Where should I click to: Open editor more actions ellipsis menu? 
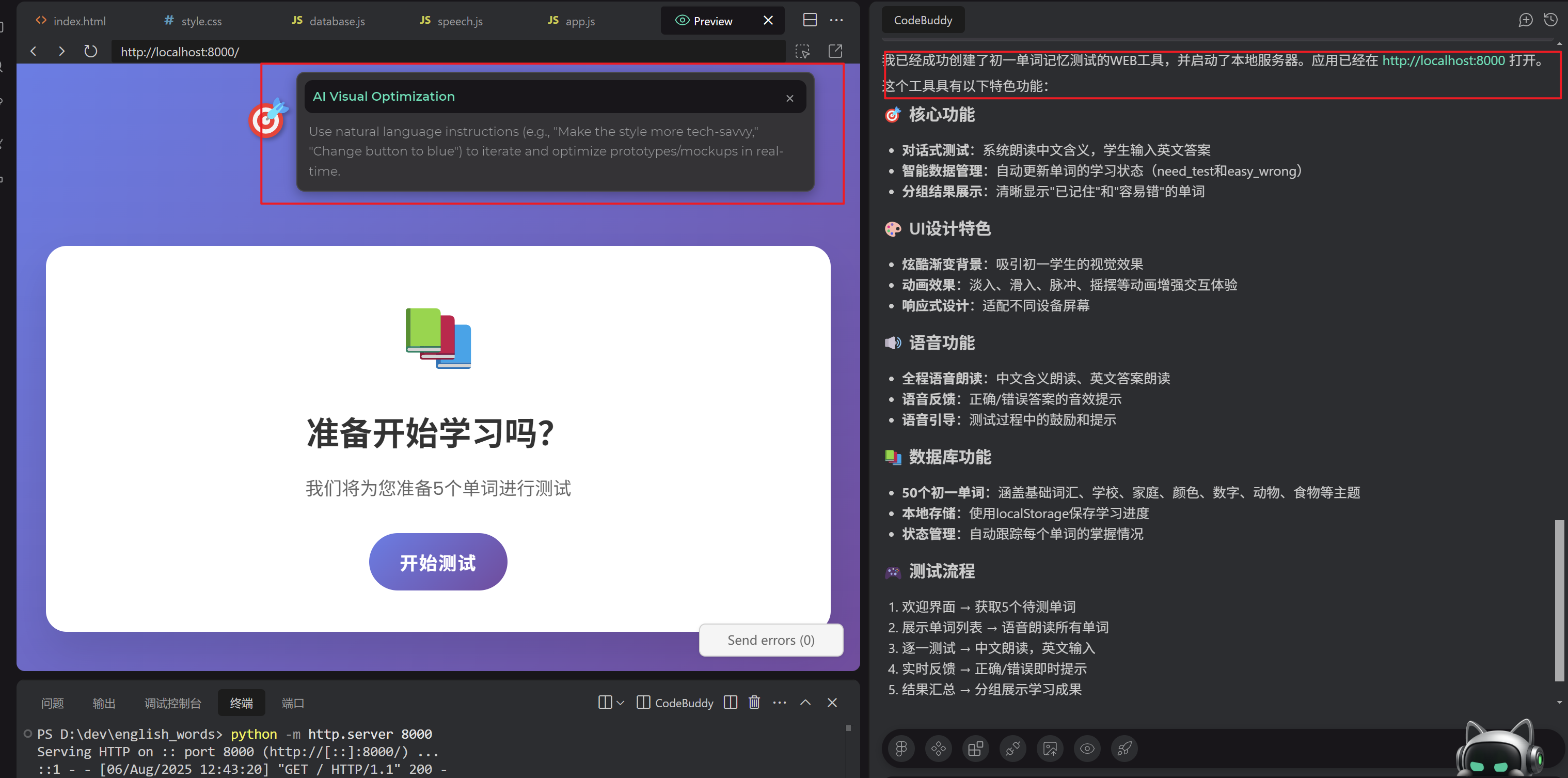[837, 20]
